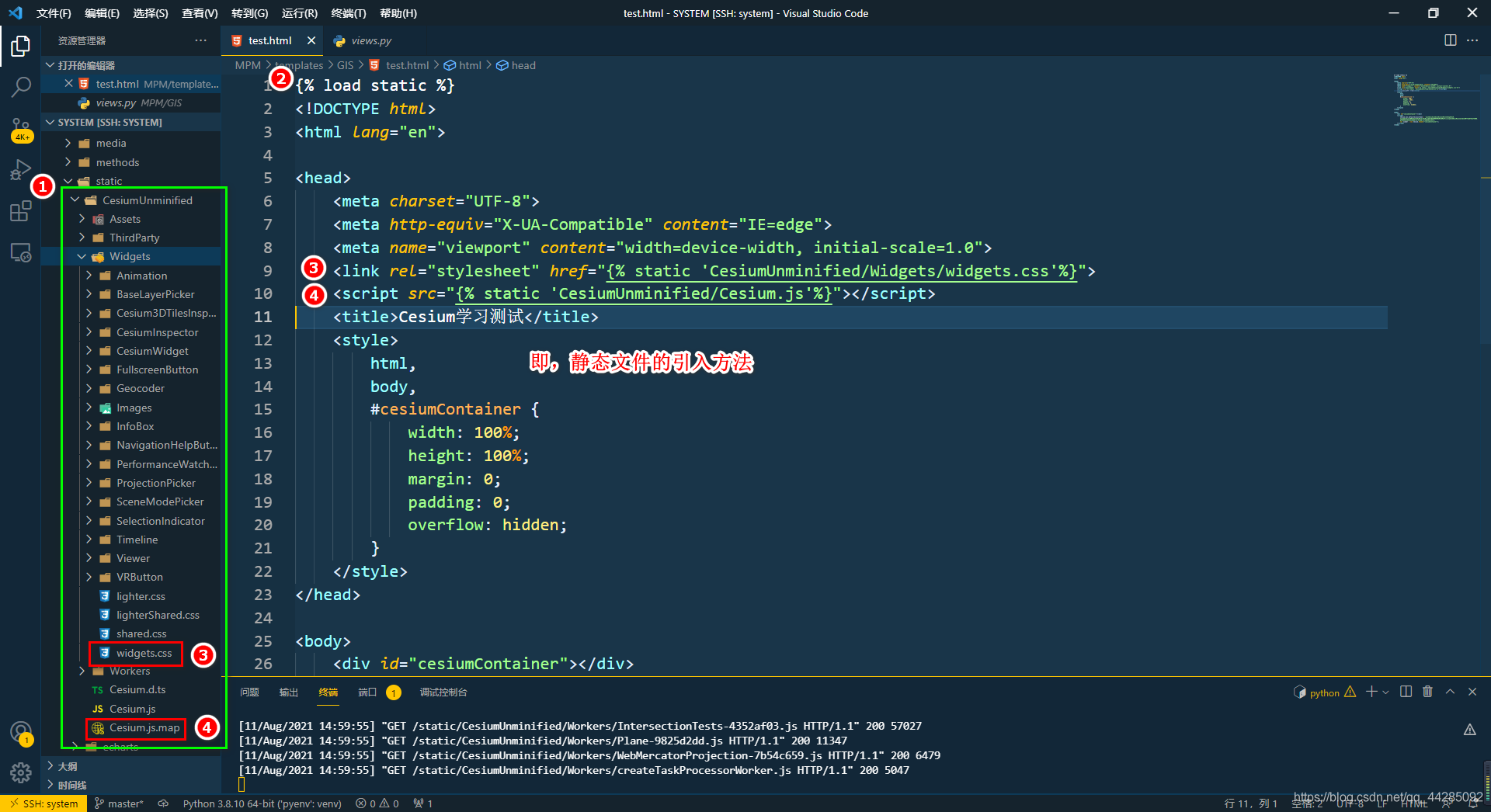
Task: Click the templates breadcrumb segment
Action: coord(299,65)
